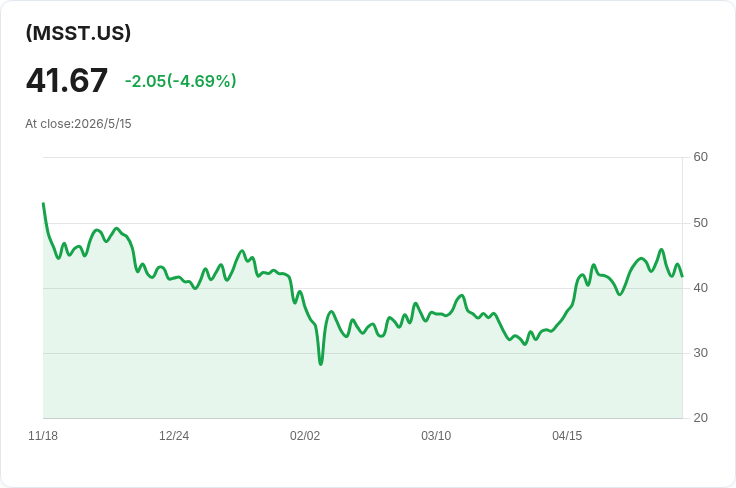Screen dimensions: 736x488
Task: Click the 40 price axis label
Action: (700, 288)
